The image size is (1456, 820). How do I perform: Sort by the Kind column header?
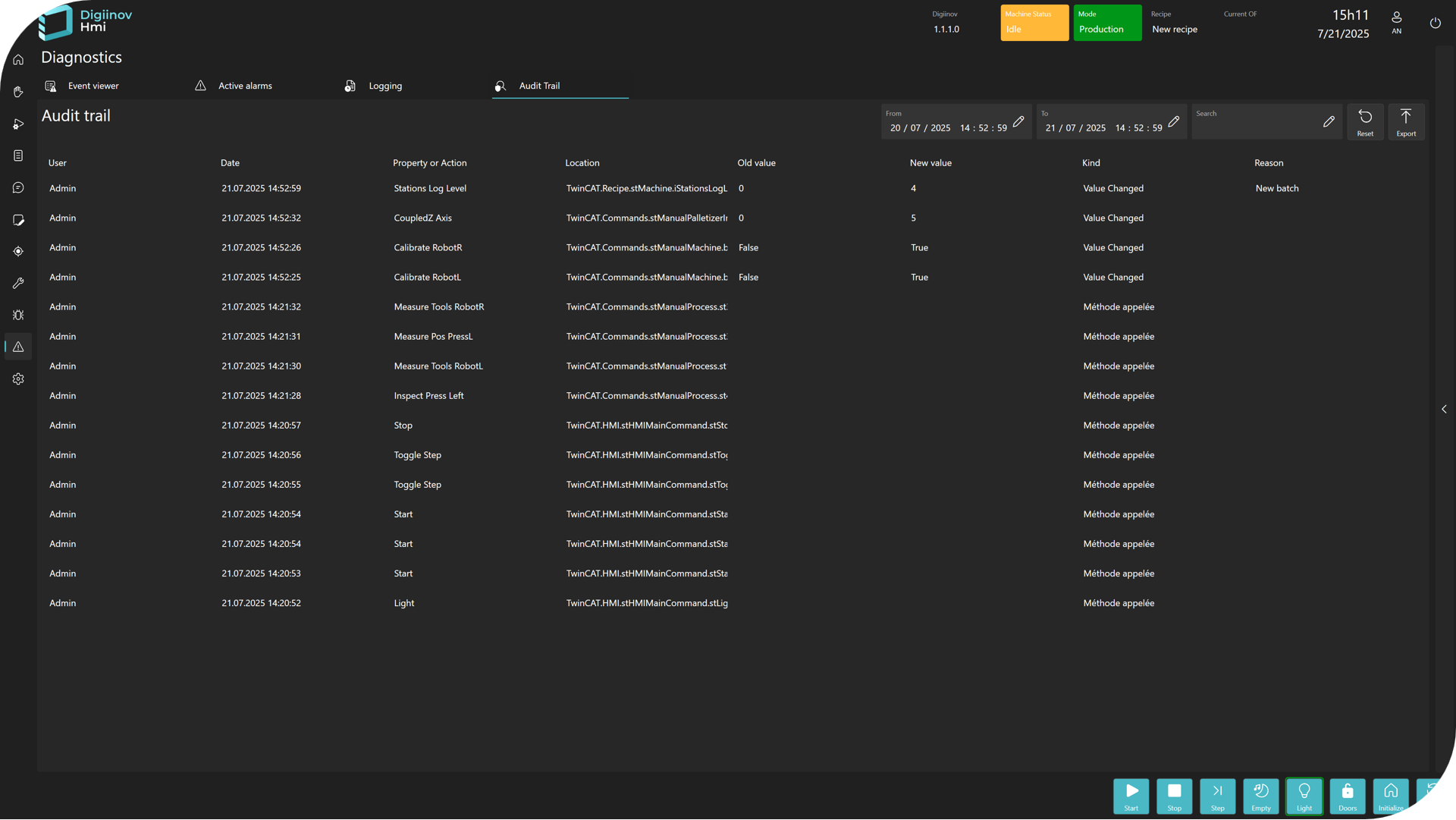click(x=1090, y=163)
